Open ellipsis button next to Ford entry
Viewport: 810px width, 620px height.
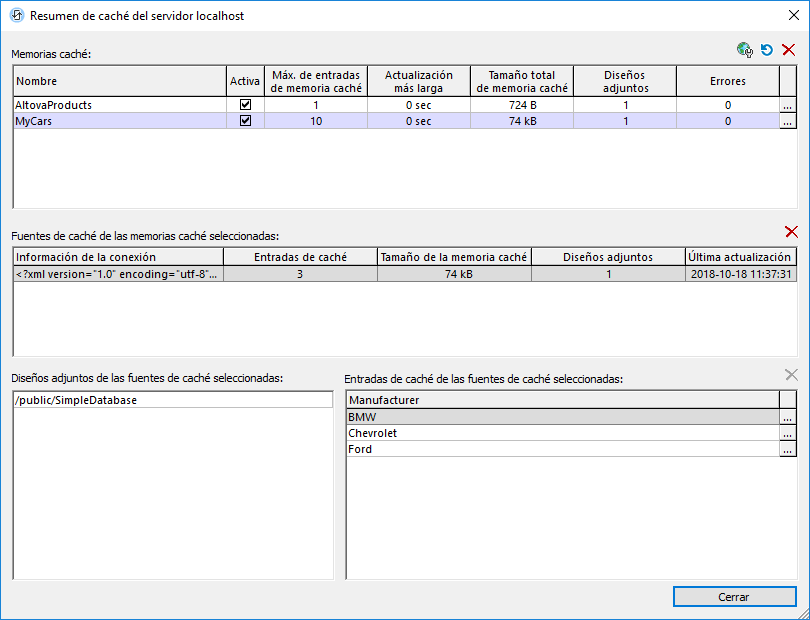787,450
